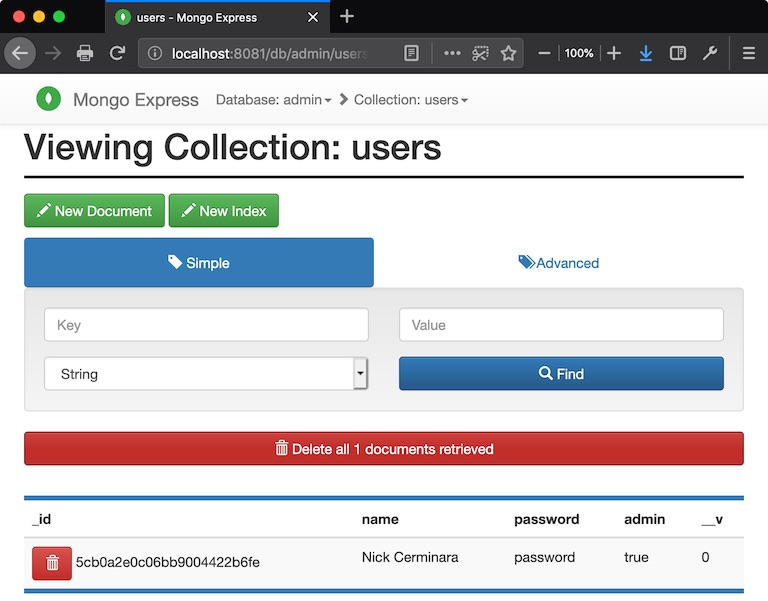Sort by the name column header
The image size is (768, 601).
tap(380, 519)
